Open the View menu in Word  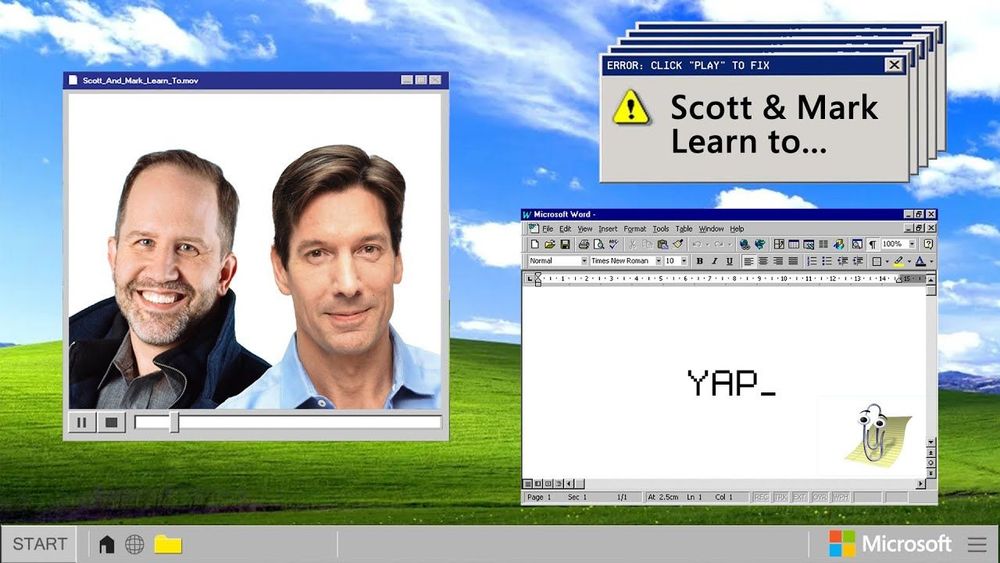click(x=585, y=229)
